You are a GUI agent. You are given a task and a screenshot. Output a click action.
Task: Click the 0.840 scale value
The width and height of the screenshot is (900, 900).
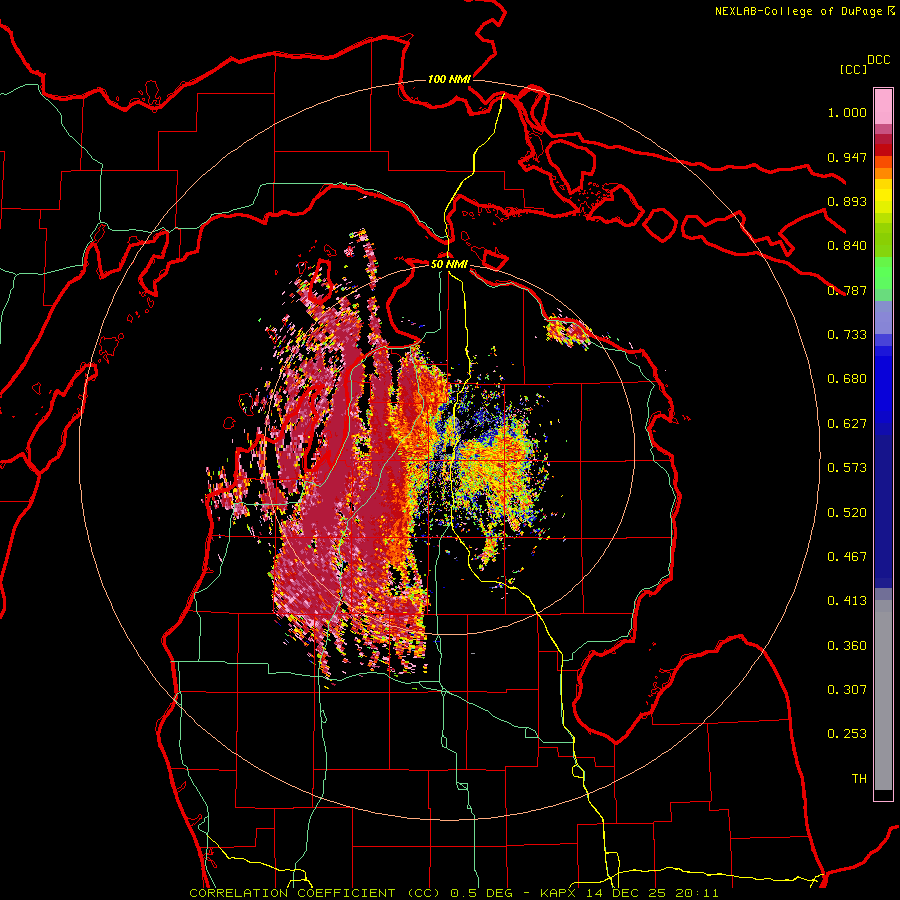[847, 246]
